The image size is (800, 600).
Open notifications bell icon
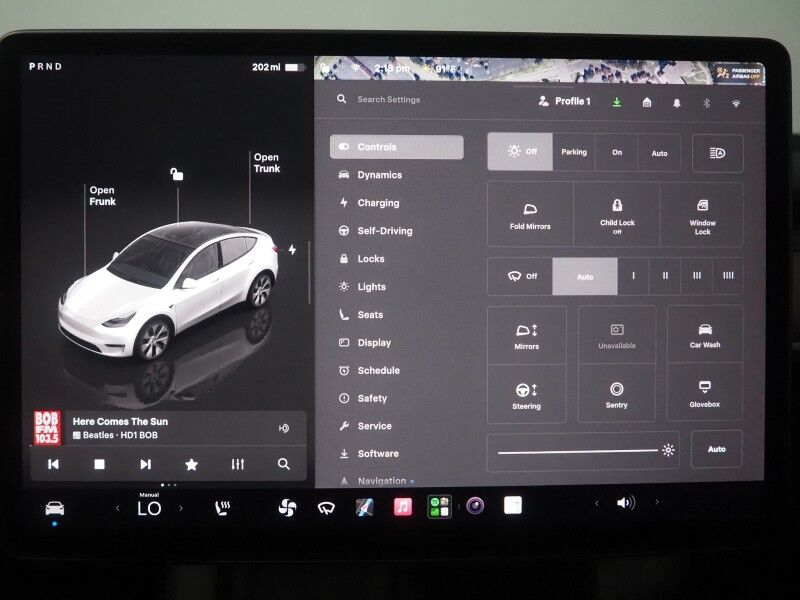[677, 103]
